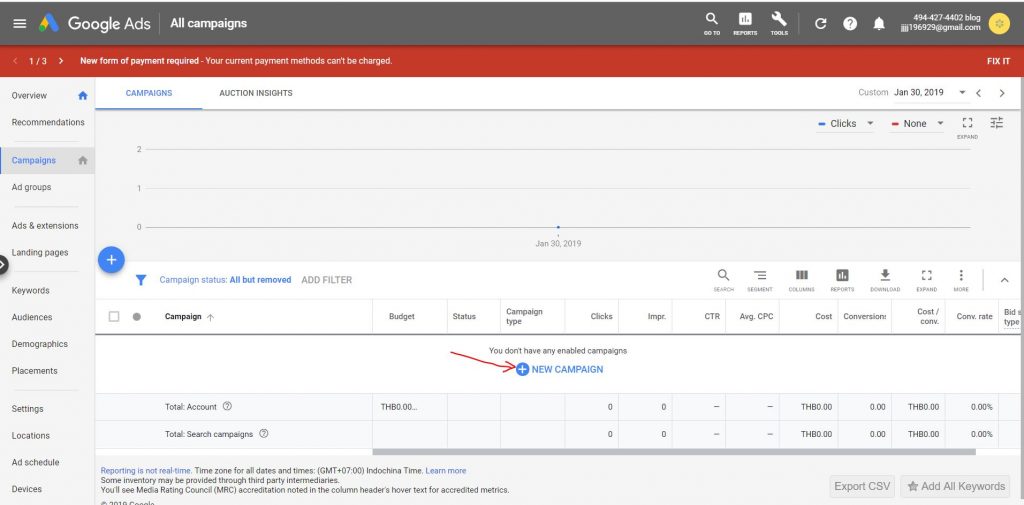Open the notifications bell
This screenshot has width=1024, height=505.
tap(879, 24)
